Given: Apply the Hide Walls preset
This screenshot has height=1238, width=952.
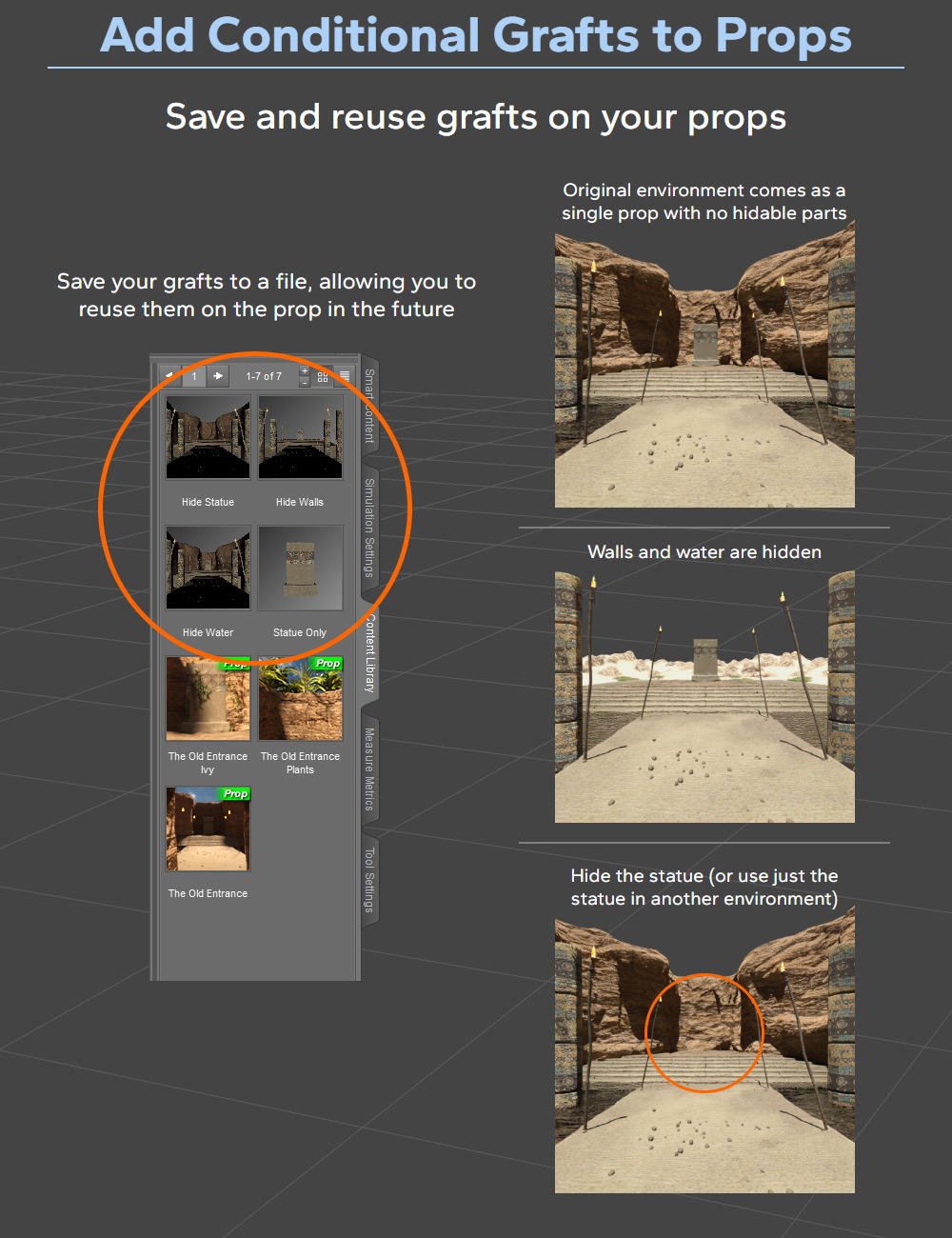Looking at the screenshot, I should pyautogui.click(x=301, y=437).
